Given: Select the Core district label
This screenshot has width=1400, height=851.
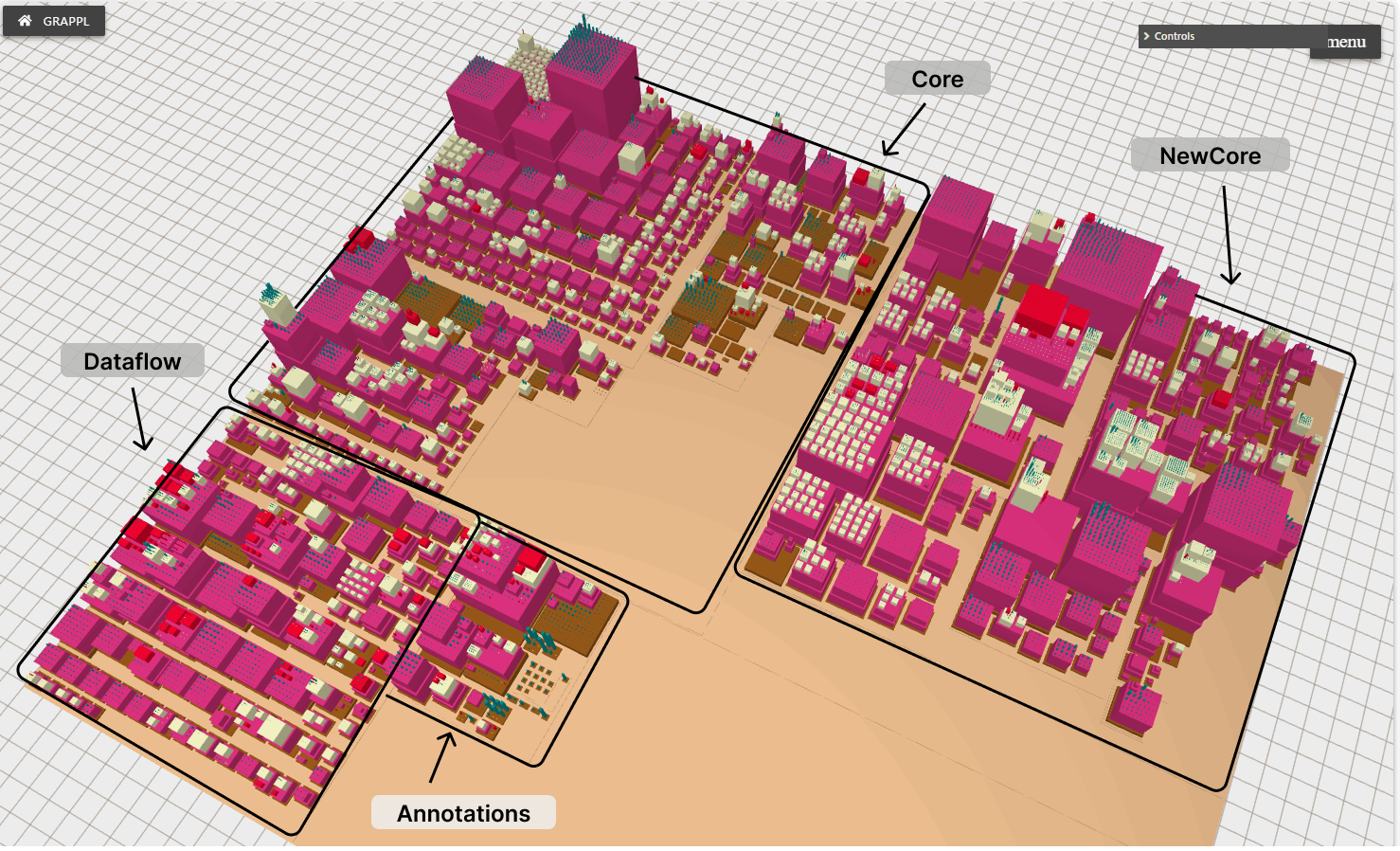Looking at the screenshot, I should pos(937,79).
